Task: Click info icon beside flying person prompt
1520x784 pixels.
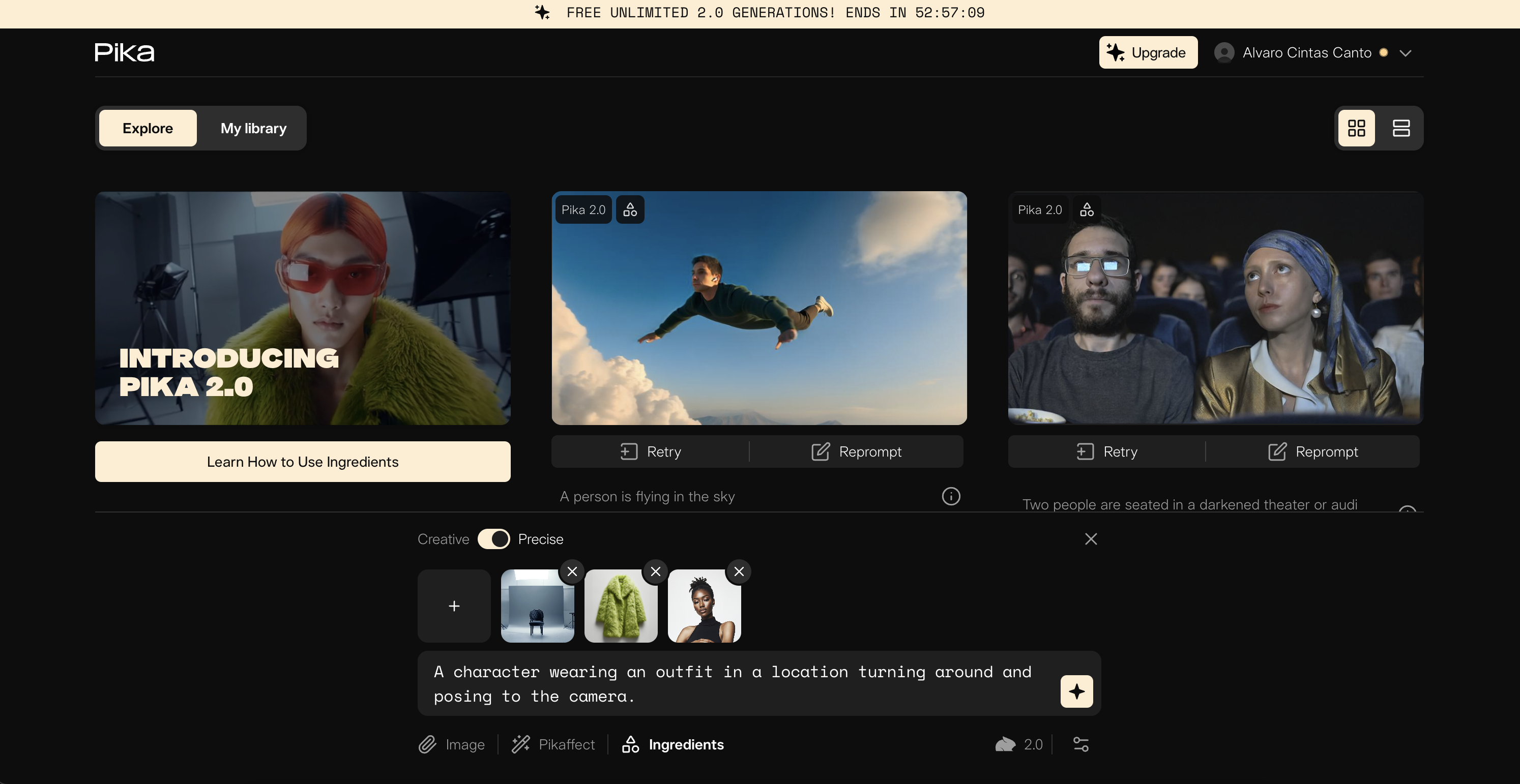Action: coord(951,496)
